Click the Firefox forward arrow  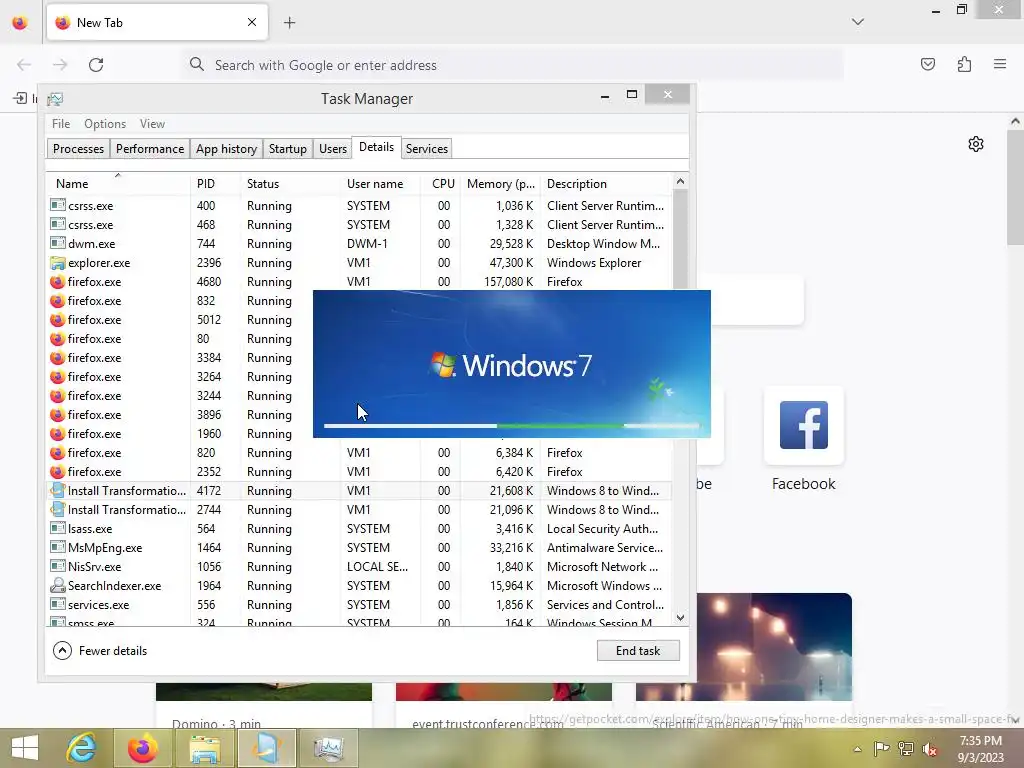pyautogui.click(x=60, y=65)
